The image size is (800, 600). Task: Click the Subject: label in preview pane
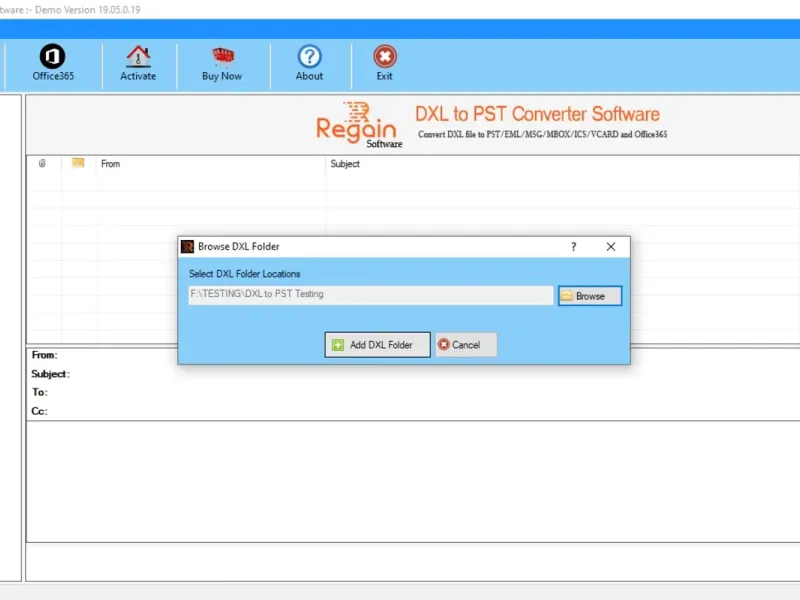pyautogui.click(x=51, y=374)
